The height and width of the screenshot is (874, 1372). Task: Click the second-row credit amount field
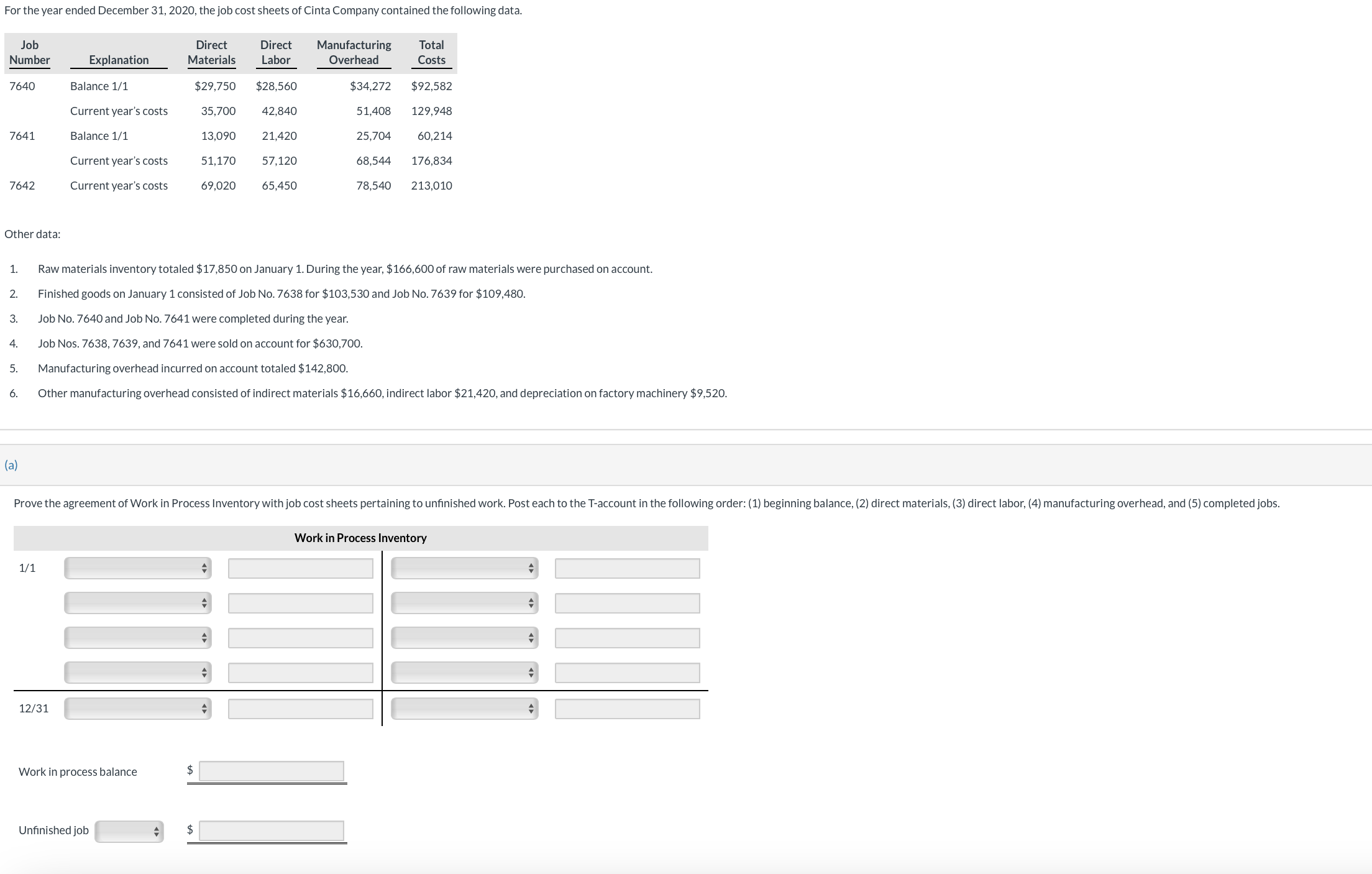point(627,603)
